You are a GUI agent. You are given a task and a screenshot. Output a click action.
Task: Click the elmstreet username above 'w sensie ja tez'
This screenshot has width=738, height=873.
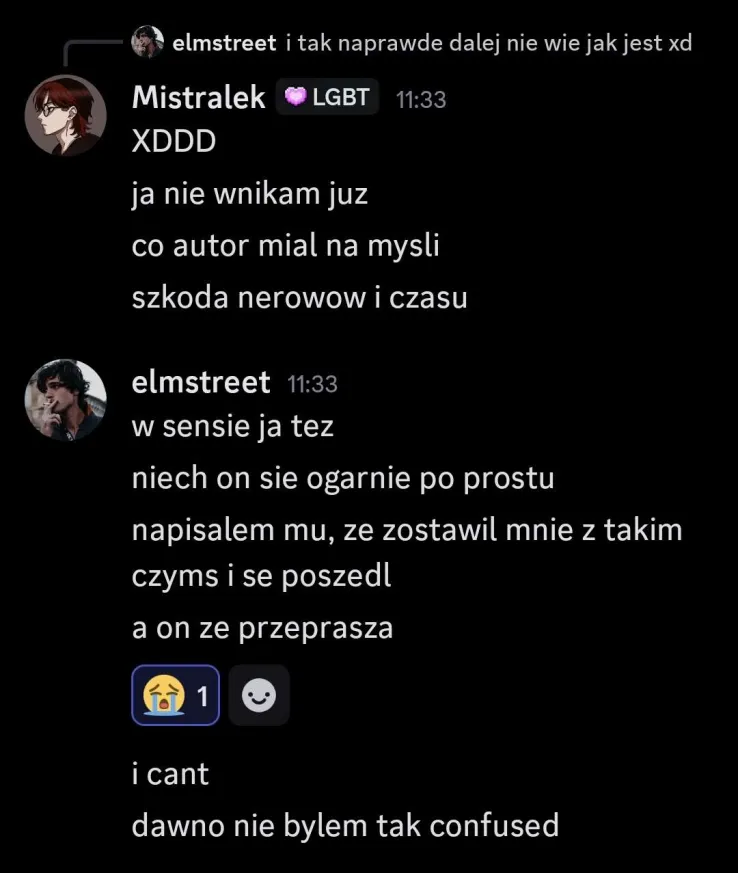click(201, 382)
